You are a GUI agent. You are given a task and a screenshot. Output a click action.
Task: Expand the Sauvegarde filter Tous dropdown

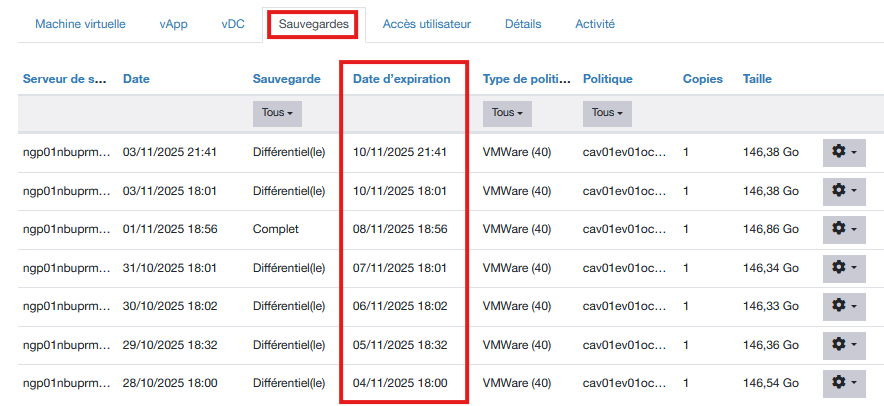[277, 113]
